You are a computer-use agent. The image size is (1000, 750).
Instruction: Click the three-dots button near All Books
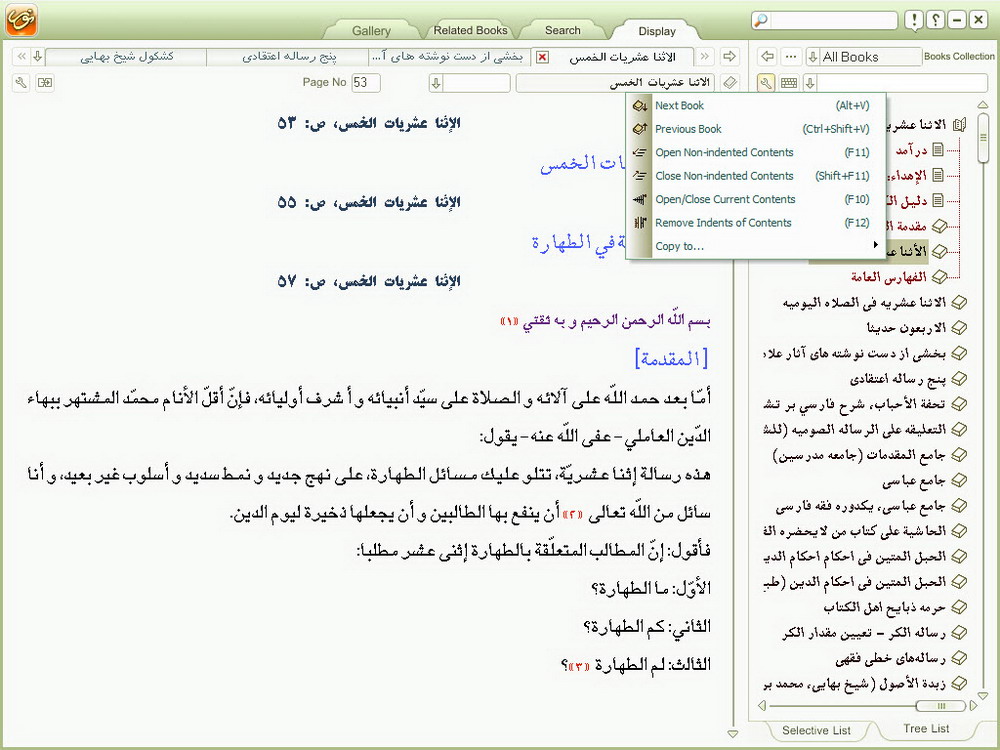click(x=791, y=56)
